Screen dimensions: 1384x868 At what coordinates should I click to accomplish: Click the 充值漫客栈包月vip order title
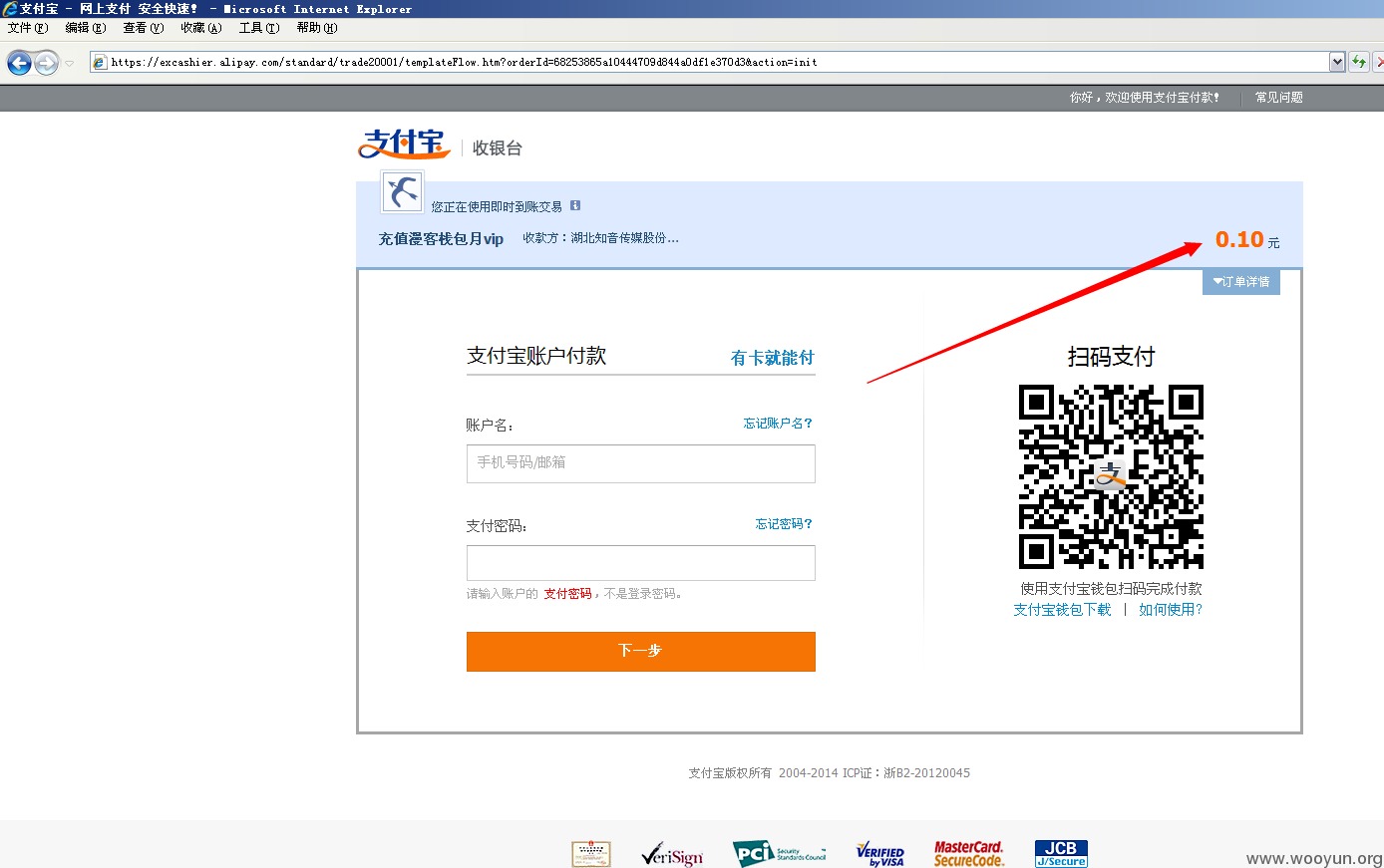click(x=441, y=239)
